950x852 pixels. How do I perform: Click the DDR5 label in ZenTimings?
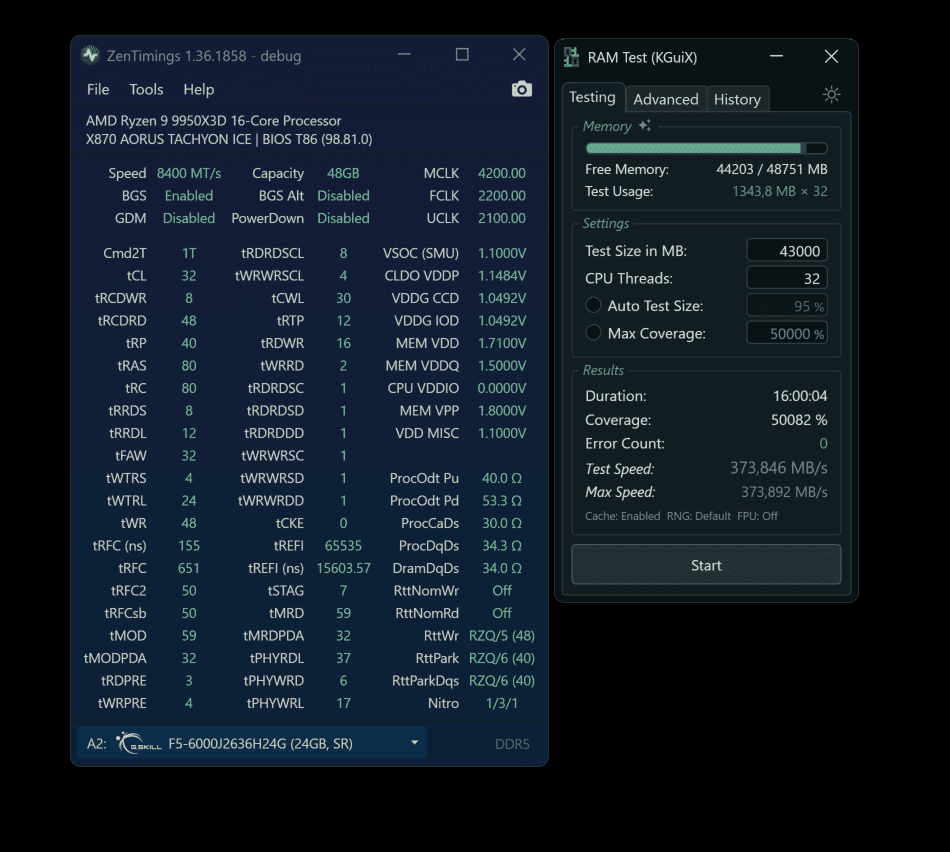click(512, 744)
